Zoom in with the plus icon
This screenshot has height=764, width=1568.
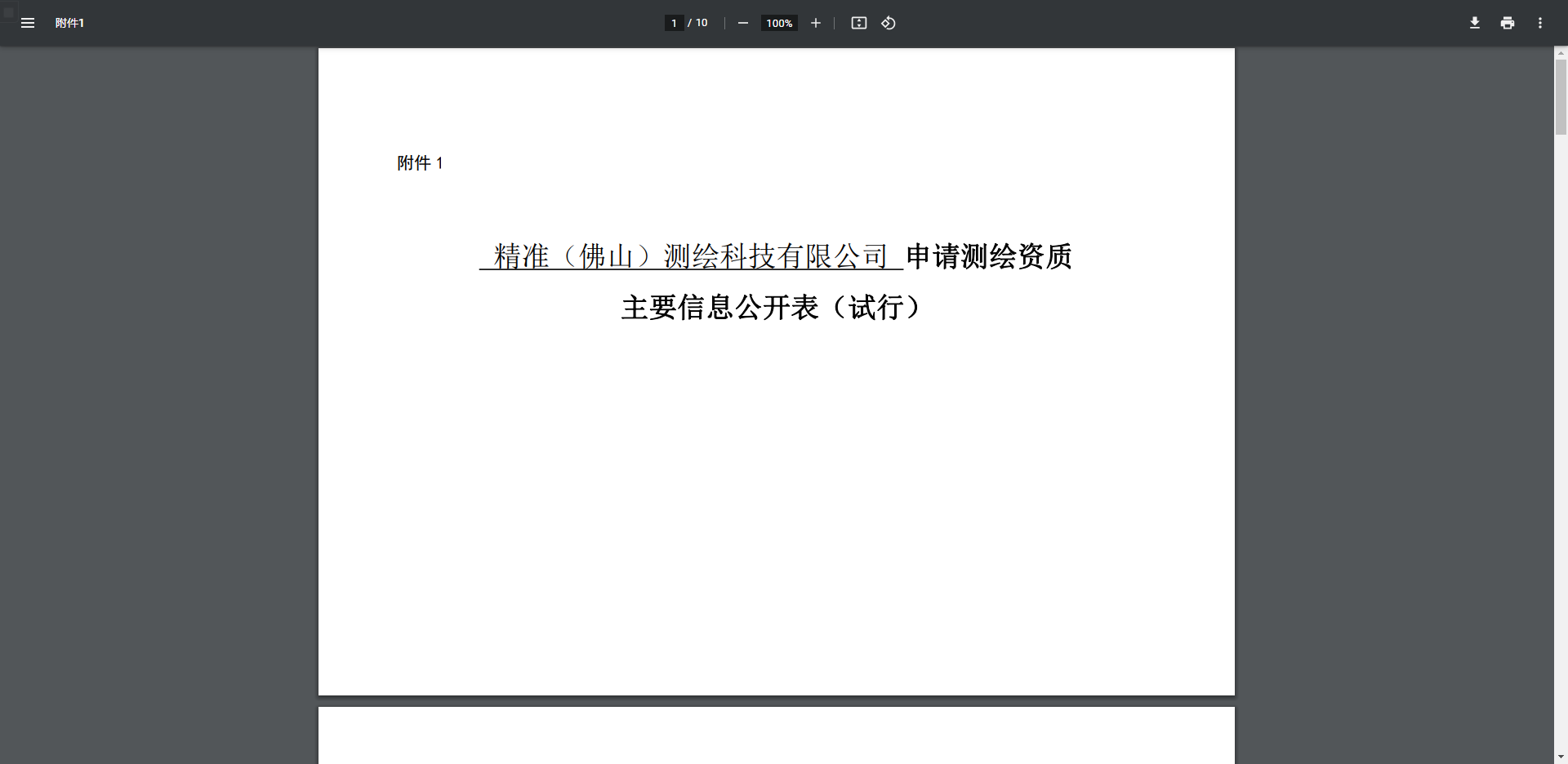pos(815,23)
